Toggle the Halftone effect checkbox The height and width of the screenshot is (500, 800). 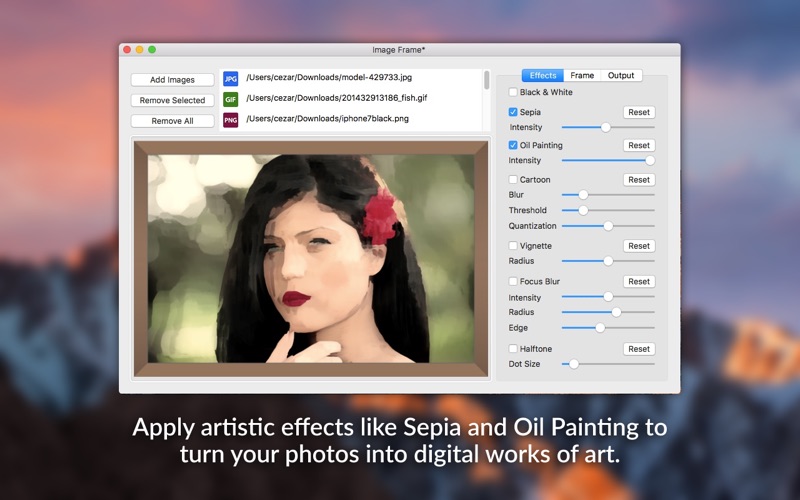pos(514,349)
